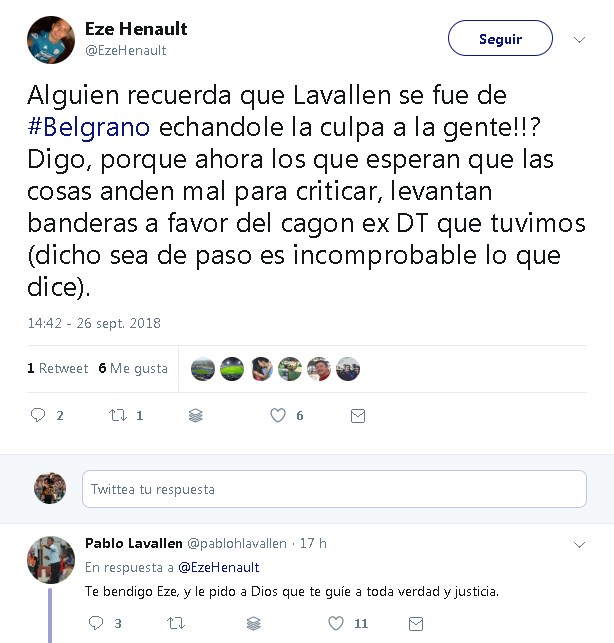614x643 pixels.
Task: Open Pablo Lavallen's profile avatar
Action: tap(51, 560)
